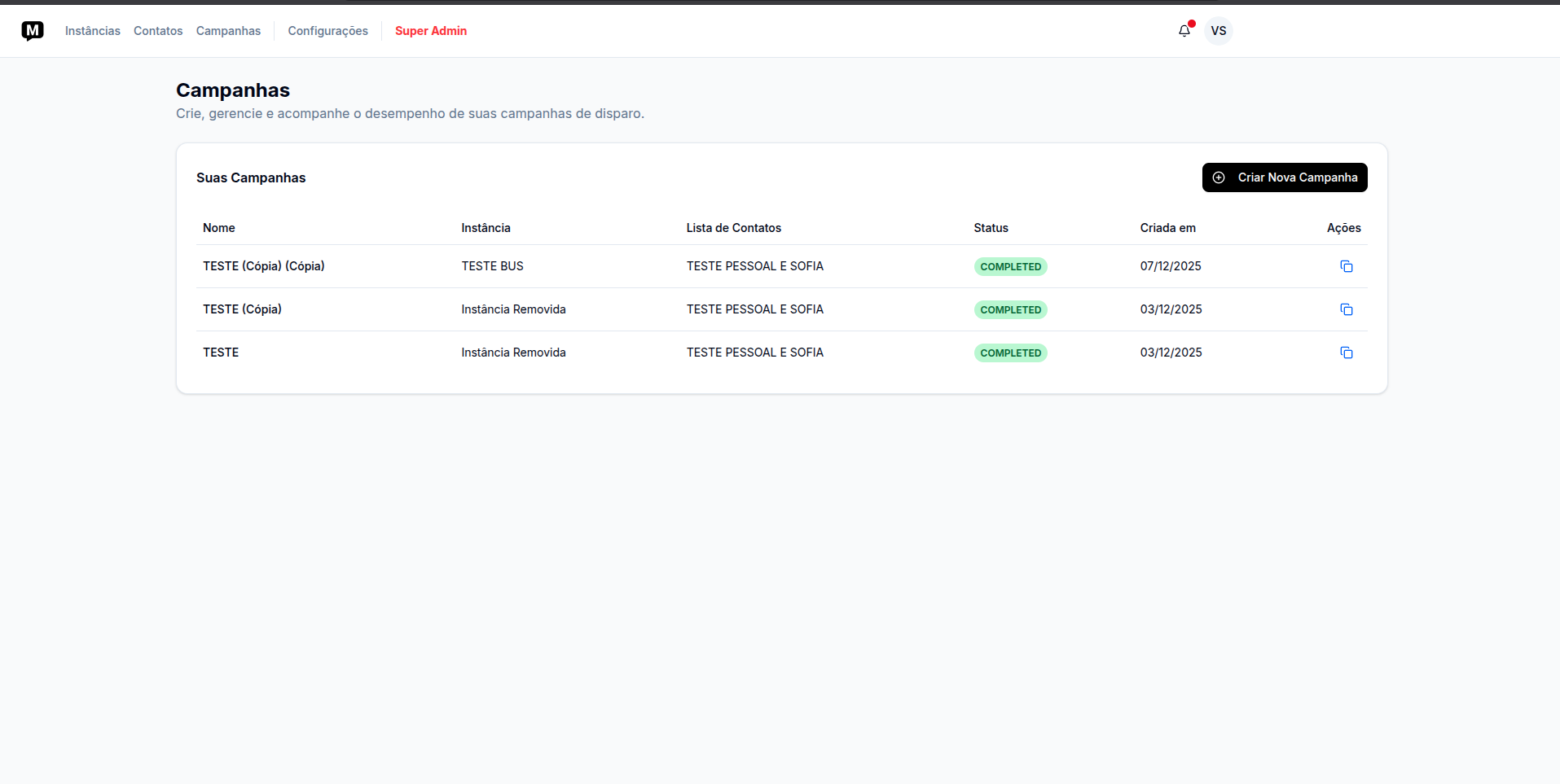This screenshot has height=784, width=1560.
Task: Click the Status column header
Action: (x=991, y=228)
